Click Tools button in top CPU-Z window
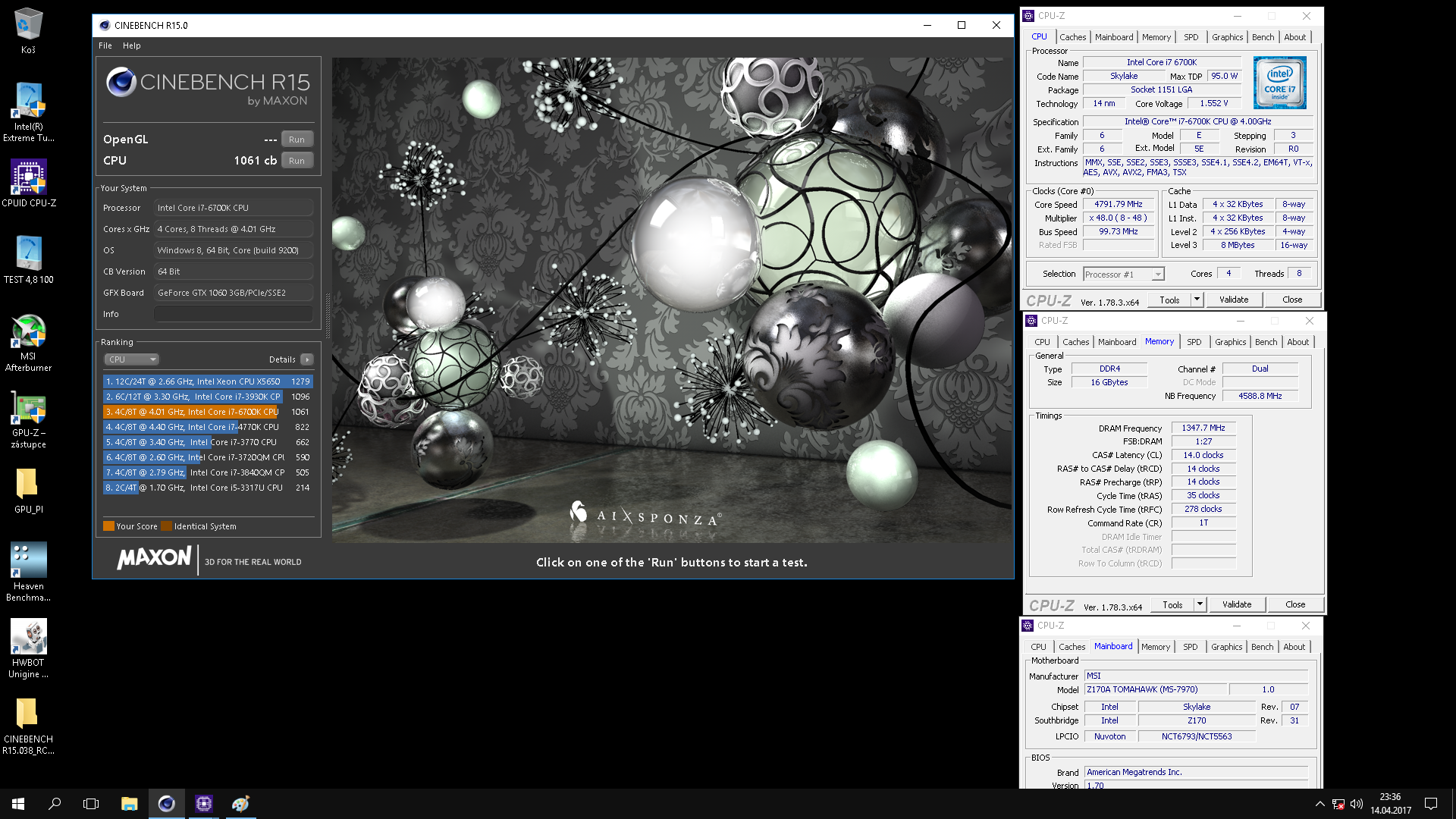The height and width of the screenshot is (819, 1456). pyautogui.click(x=1169, y=300)
